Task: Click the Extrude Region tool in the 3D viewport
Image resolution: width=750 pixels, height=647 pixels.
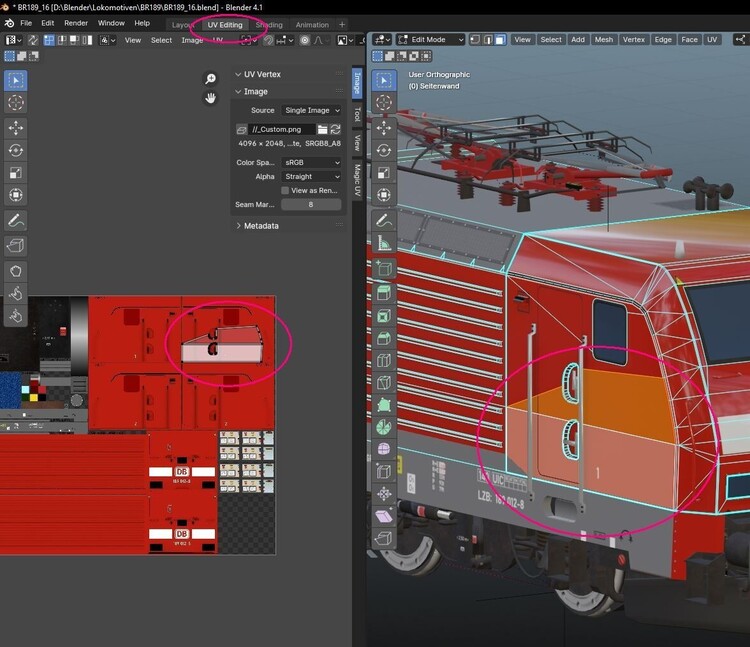Action: point(384,293)
